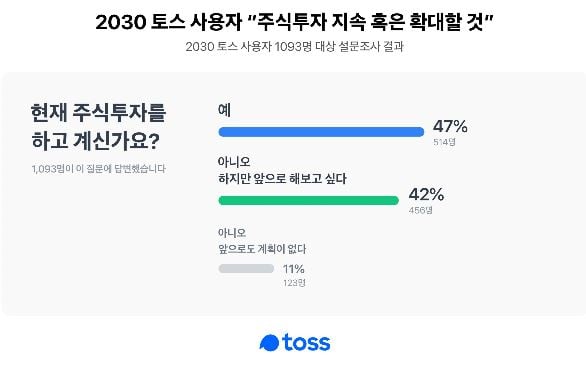
Task: Click the 123명 count under 11%
Action: click(294, 283)
